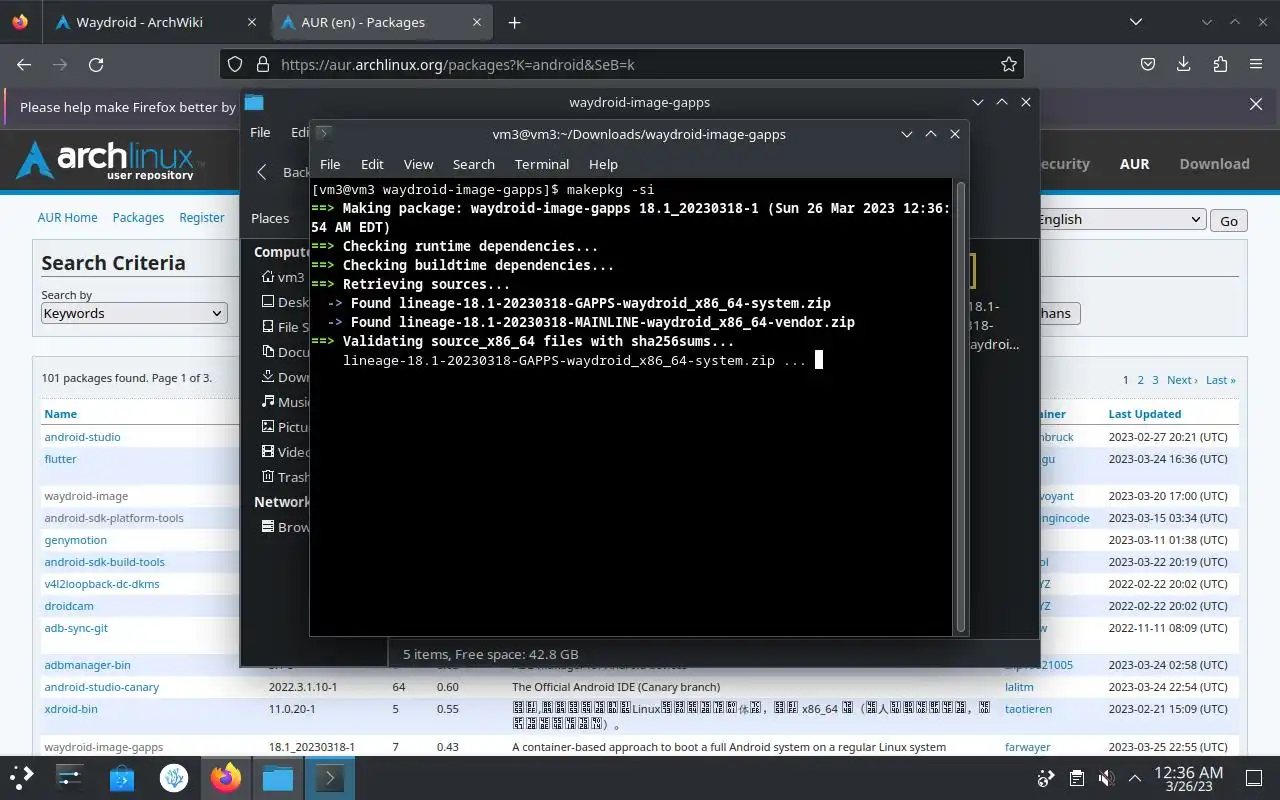Screen dimensions: 1280x800
Task: Open AUR Home link
Action: (x=68, y=217)
